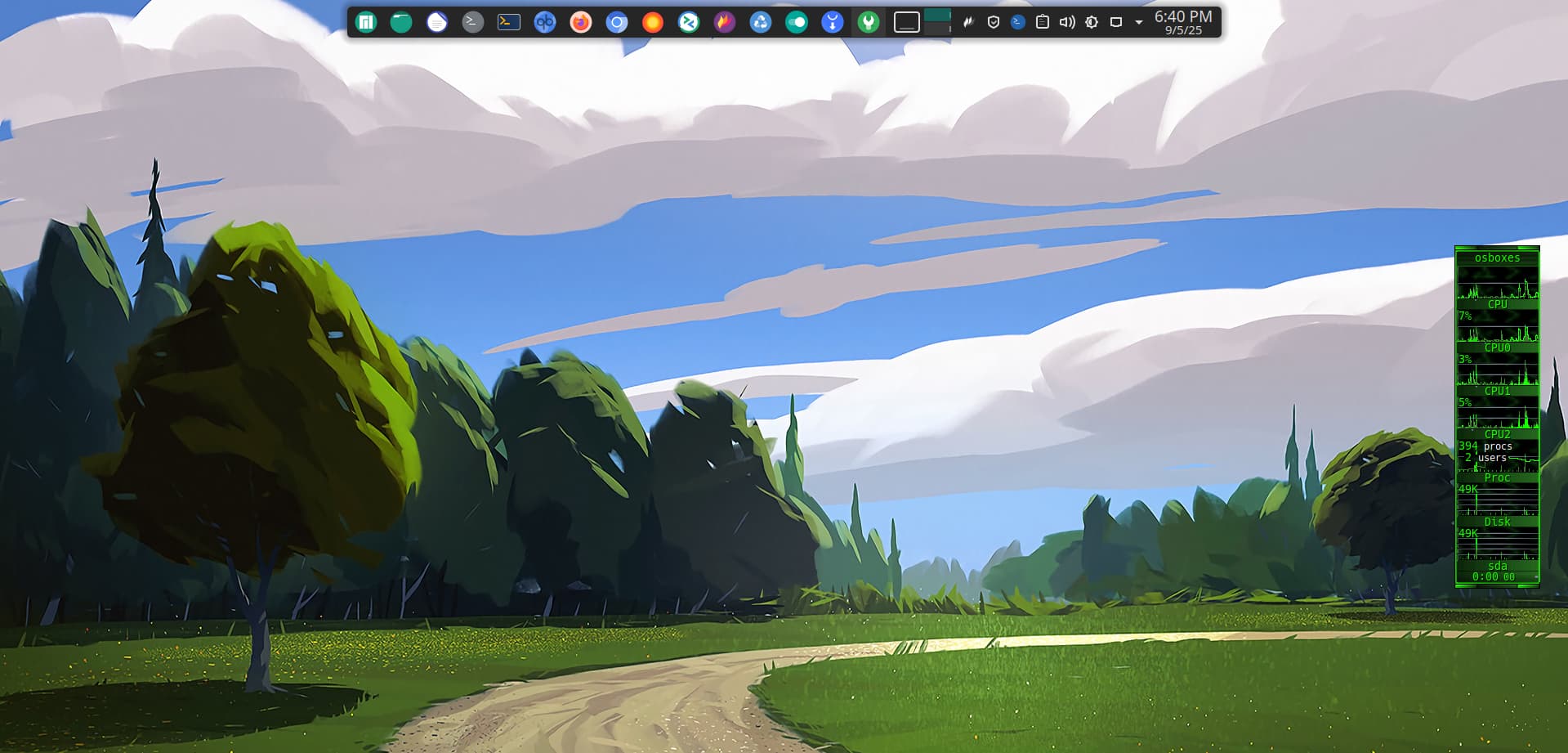Screen dimensions: 1568x753
Task: Click the shield security tray icon
Action: [994, 23]
